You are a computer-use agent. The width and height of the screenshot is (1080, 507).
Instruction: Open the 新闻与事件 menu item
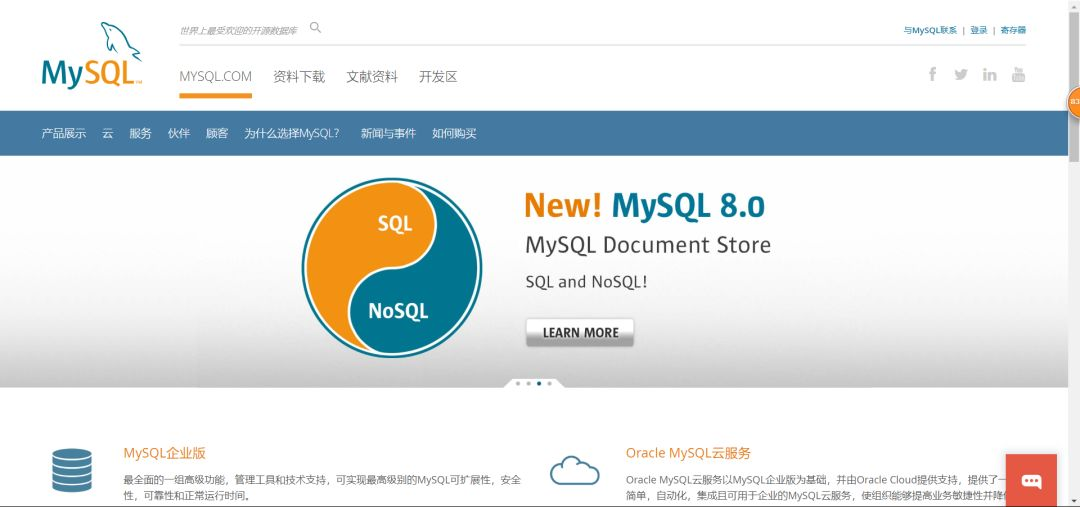[388, 134]
